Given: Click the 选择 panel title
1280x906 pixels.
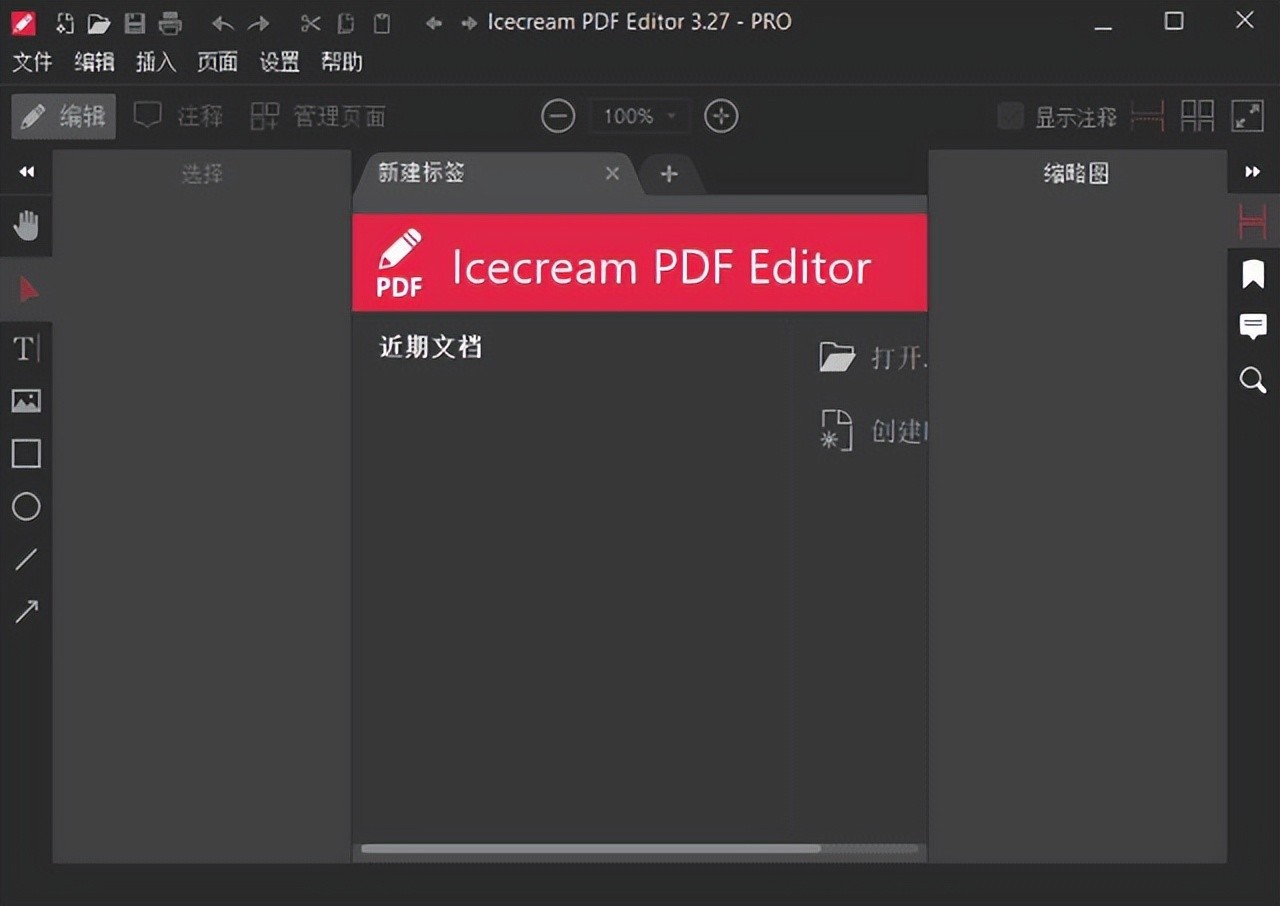Looking at the screenshot, I should [202, 173].
